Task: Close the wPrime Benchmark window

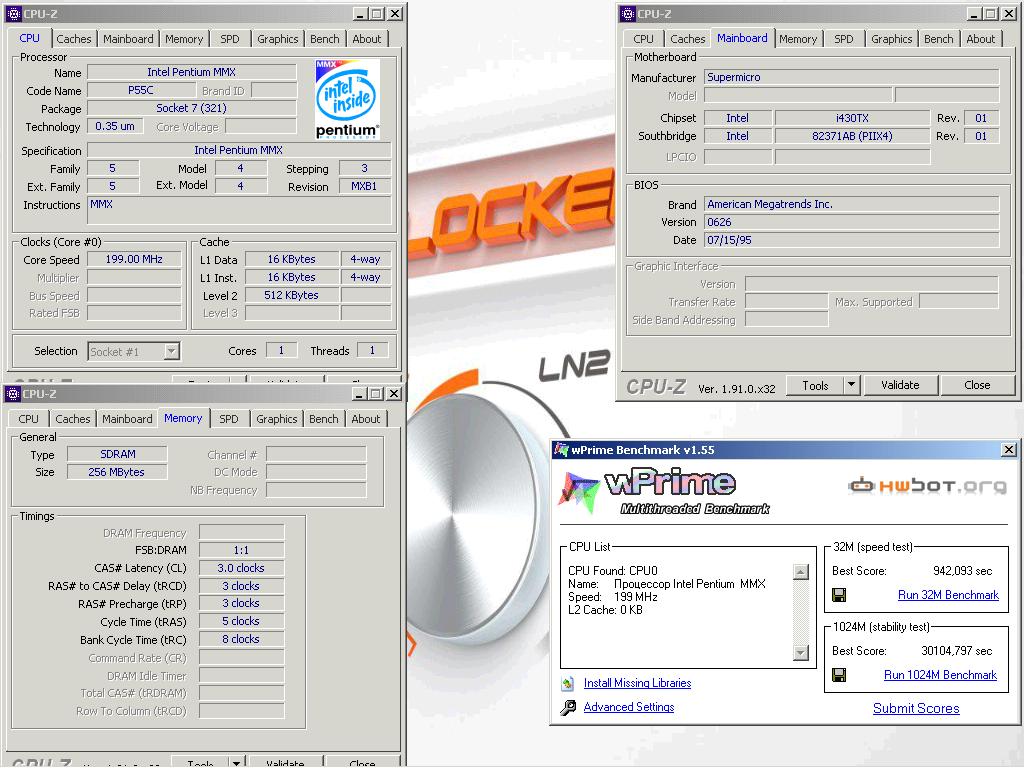Action: click(x=1008, y=449)
